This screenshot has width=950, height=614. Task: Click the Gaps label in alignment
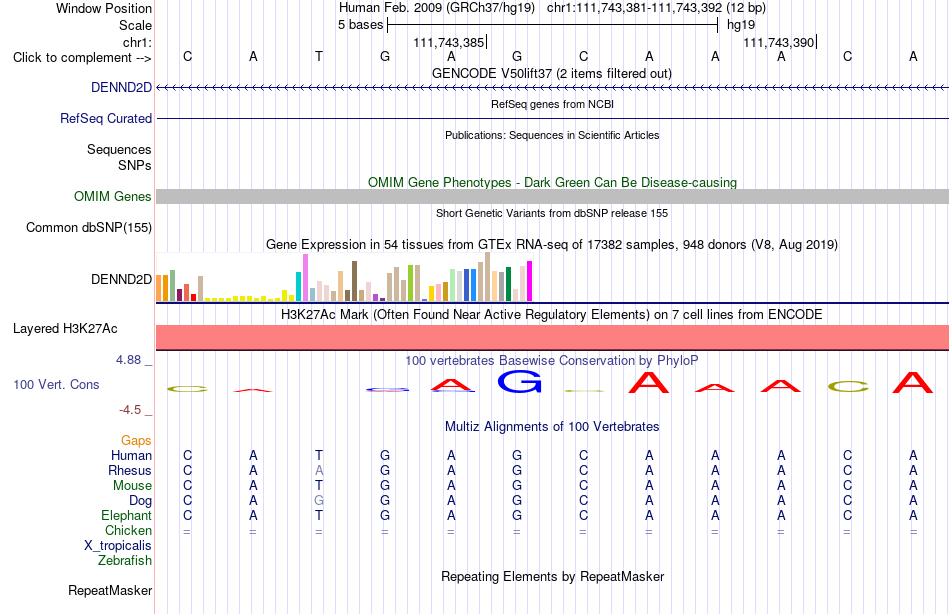click(136, 441)
